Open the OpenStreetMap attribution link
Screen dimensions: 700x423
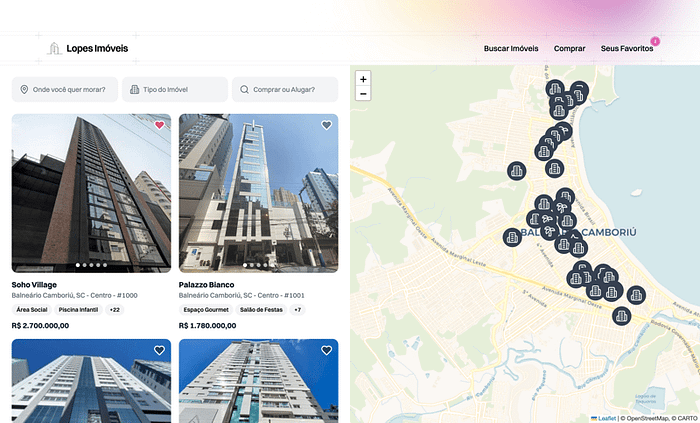(646, 419)
